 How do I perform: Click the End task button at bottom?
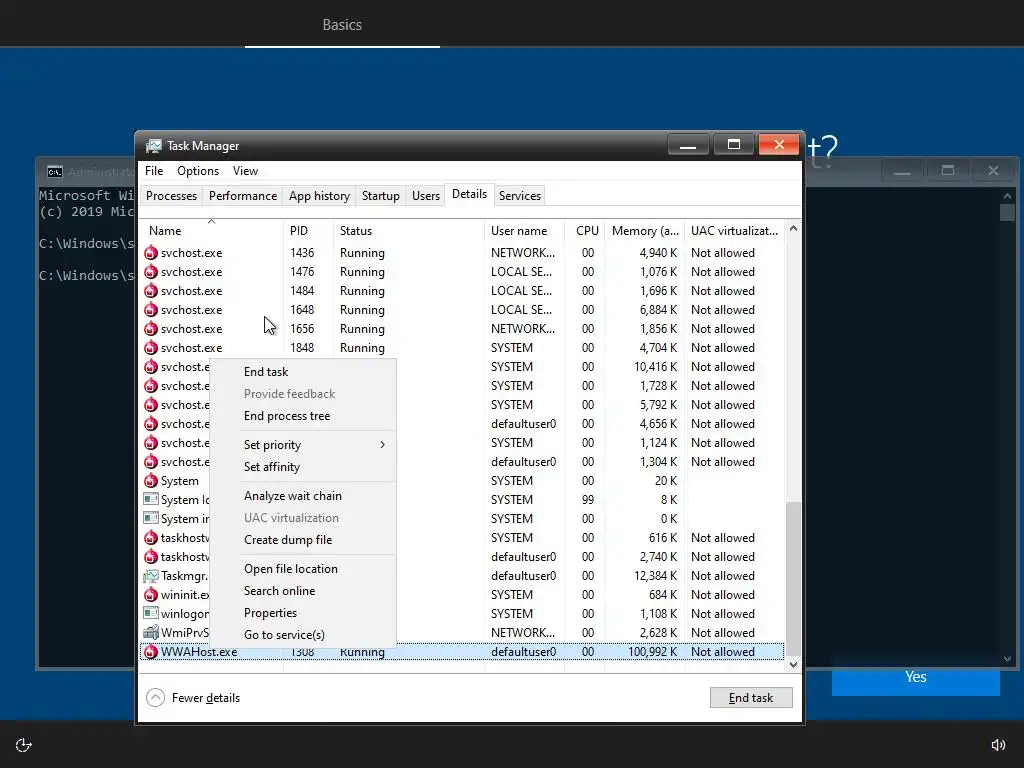point(751,697)
